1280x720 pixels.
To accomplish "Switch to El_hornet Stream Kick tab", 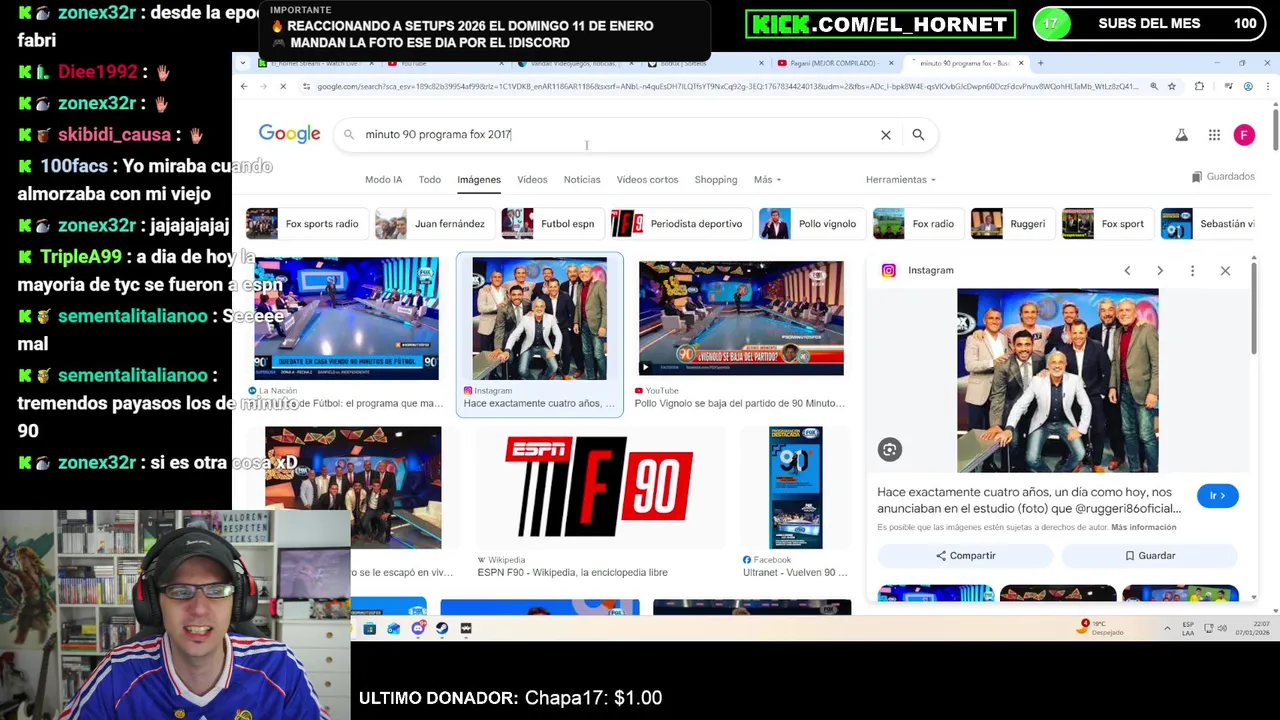I will 315,63.
